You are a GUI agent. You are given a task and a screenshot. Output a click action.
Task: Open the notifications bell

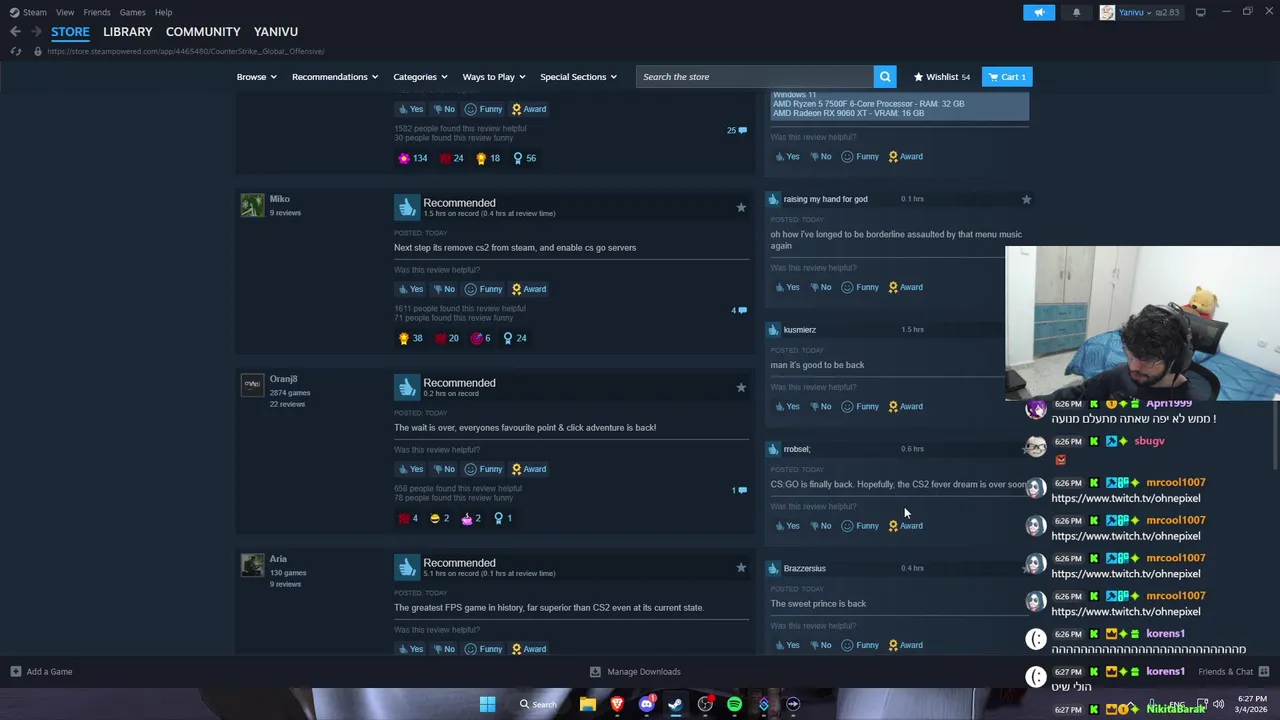click(x=1076, y=12)
